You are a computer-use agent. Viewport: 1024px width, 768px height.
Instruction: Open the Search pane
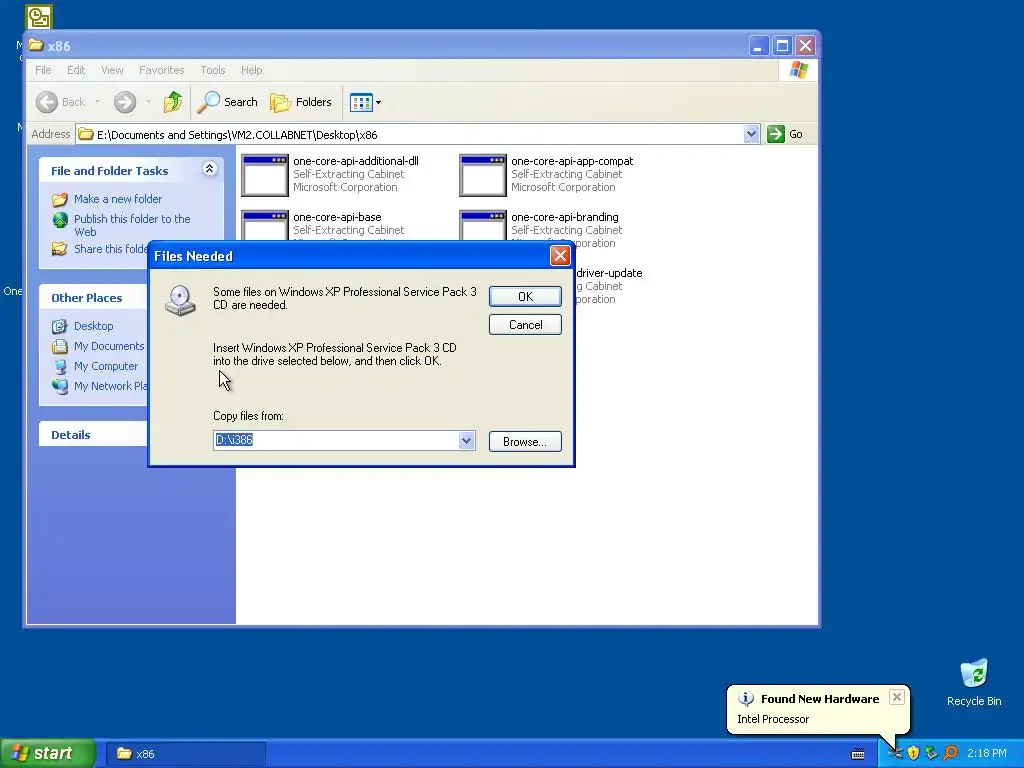pos(228,102)
